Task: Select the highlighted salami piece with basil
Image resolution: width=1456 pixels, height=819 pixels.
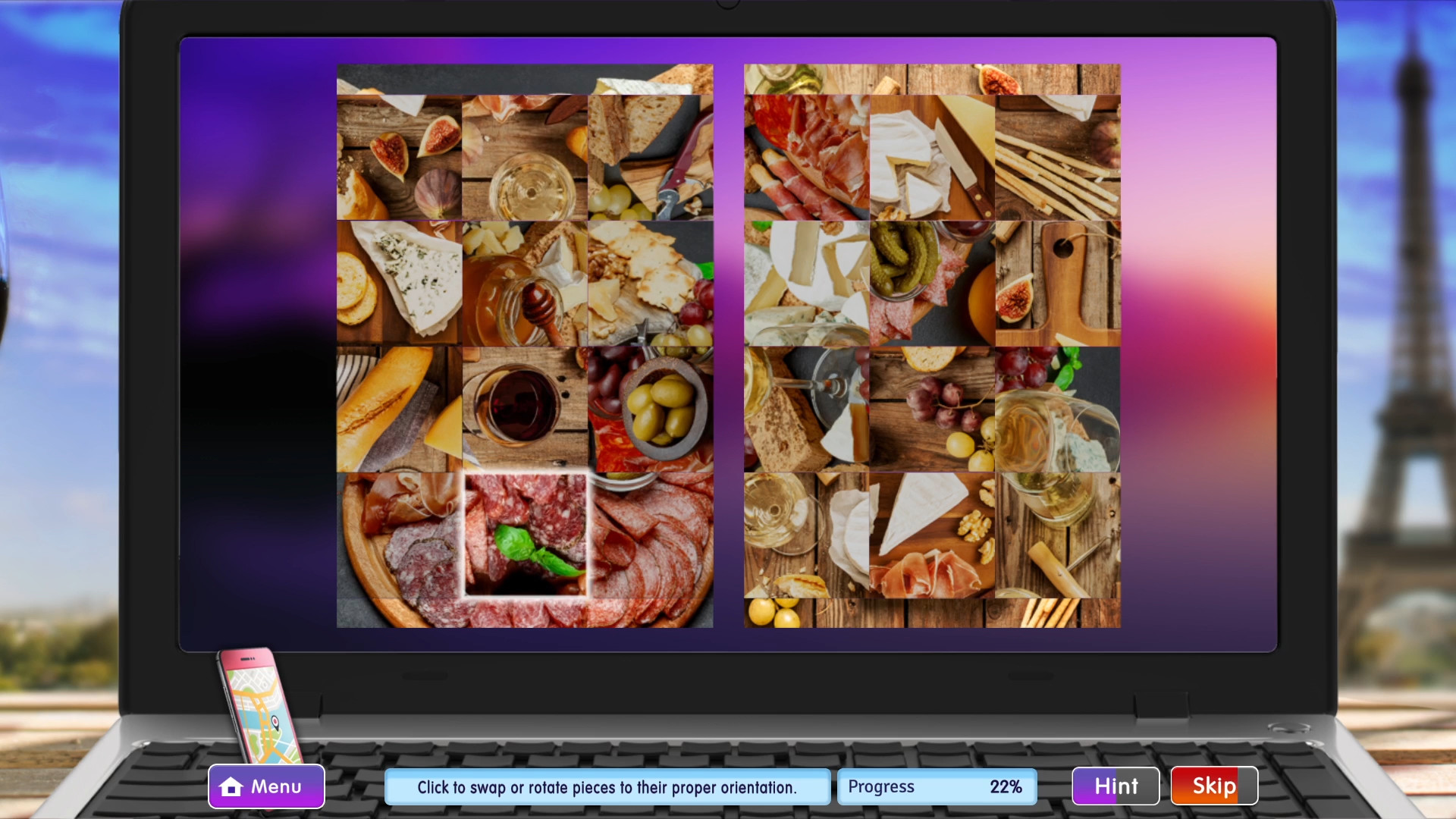Action: pos(526,535)
